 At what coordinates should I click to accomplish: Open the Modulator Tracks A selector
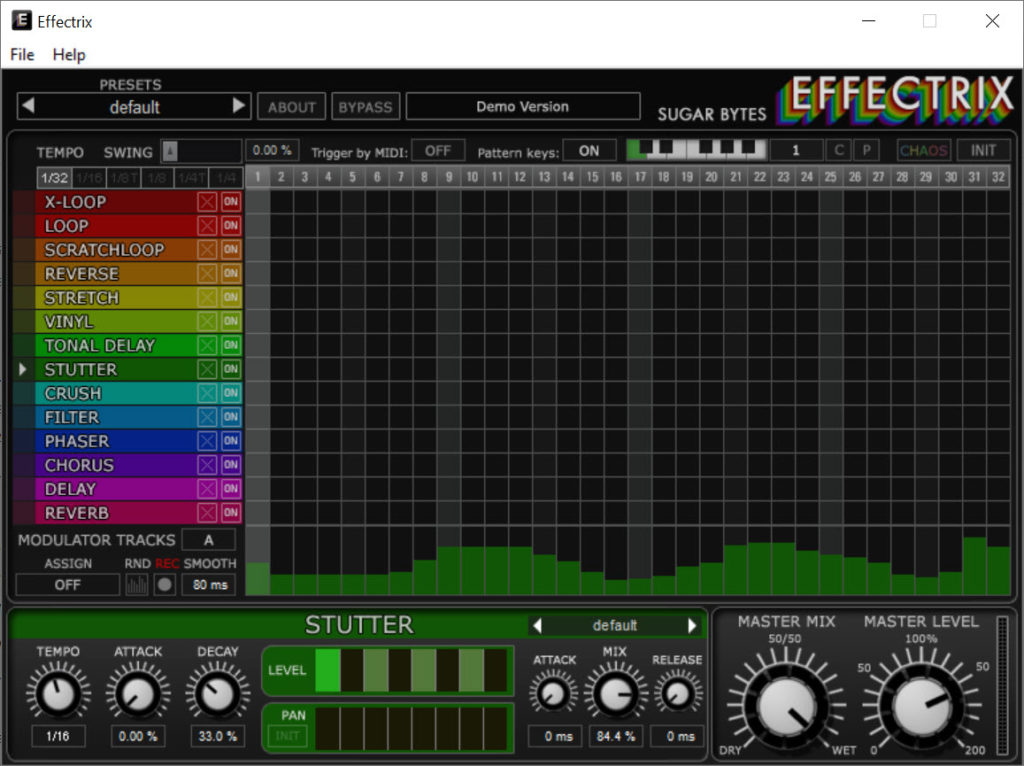[x=208, y=540]
